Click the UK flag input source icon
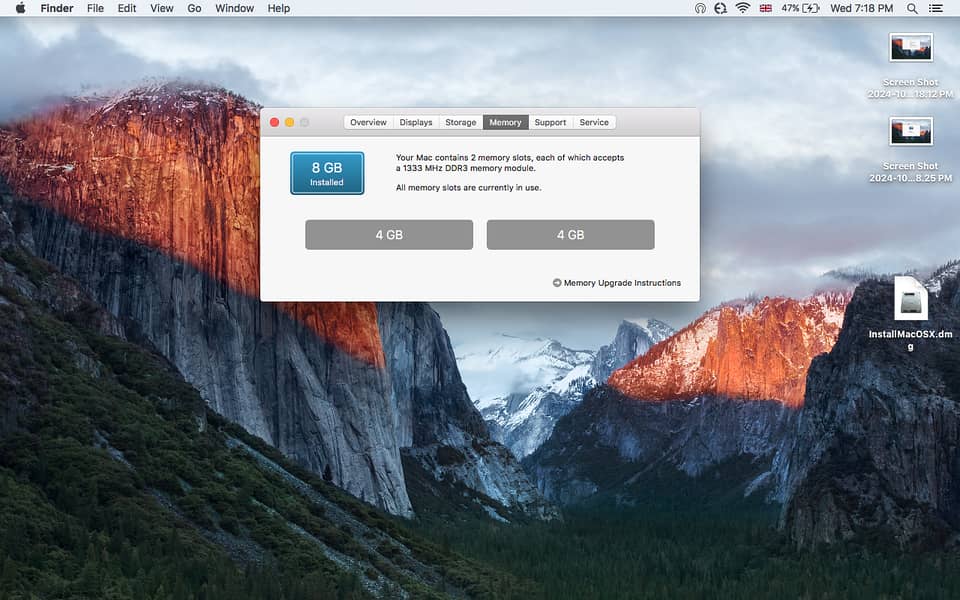This screenshot has height=600, width=960. click(x=766, y=8)
